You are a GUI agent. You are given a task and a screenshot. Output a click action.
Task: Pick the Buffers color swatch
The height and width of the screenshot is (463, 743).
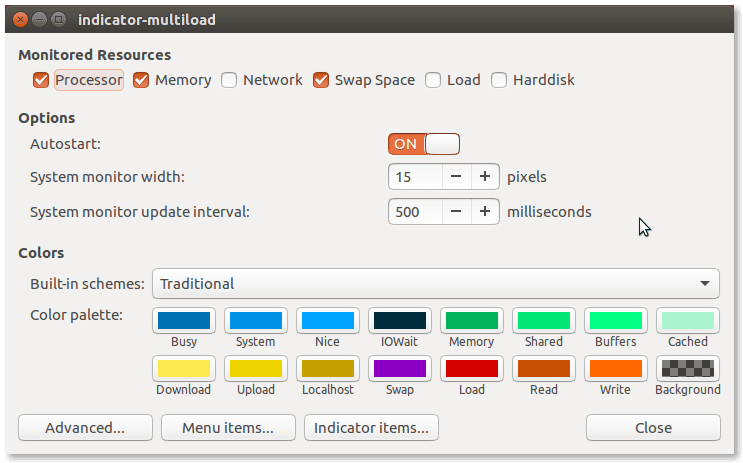[616, 321]
